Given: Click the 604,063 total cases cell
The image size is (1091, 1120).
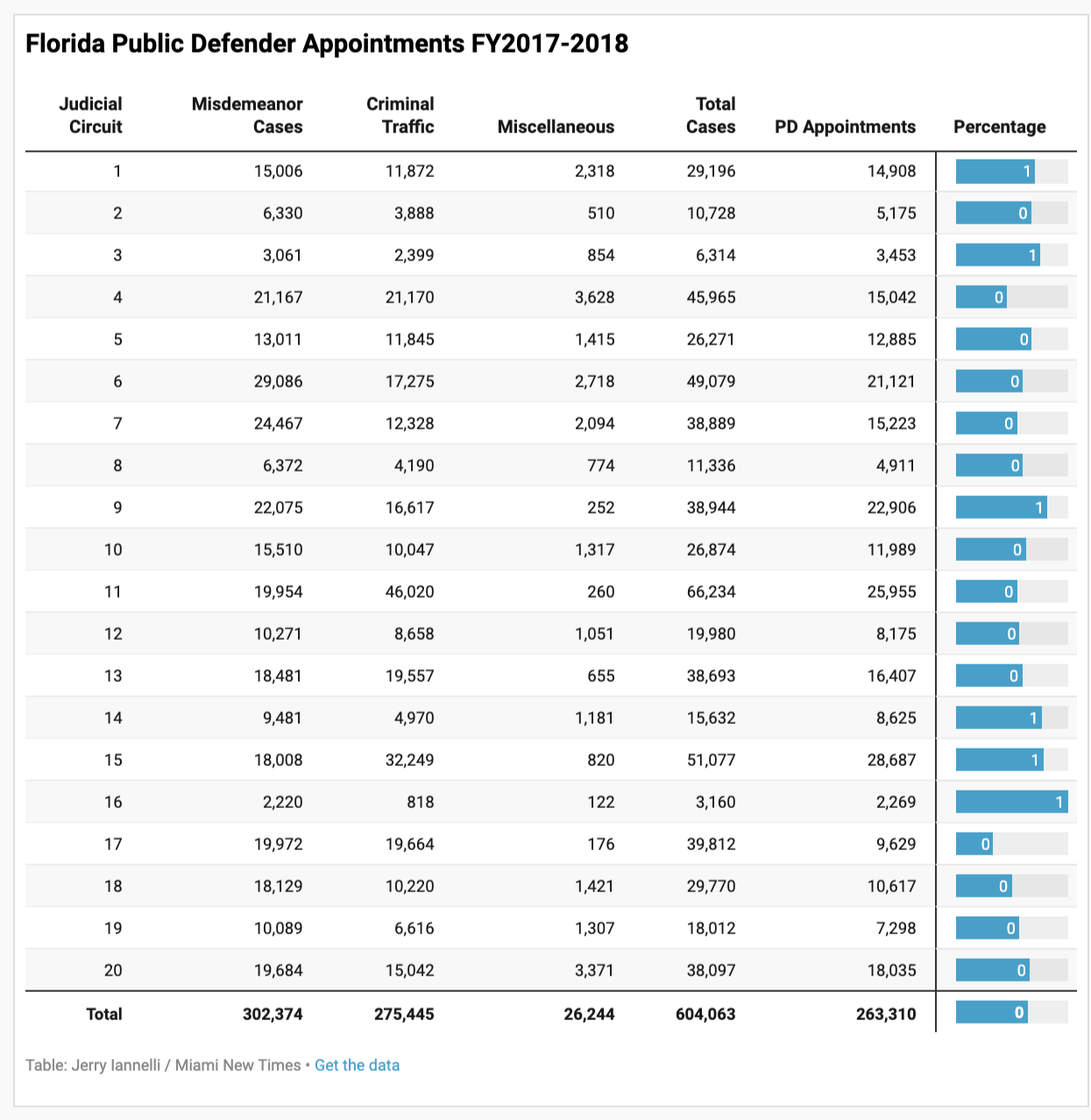Looking at the screenshot, I should 705,1014.
